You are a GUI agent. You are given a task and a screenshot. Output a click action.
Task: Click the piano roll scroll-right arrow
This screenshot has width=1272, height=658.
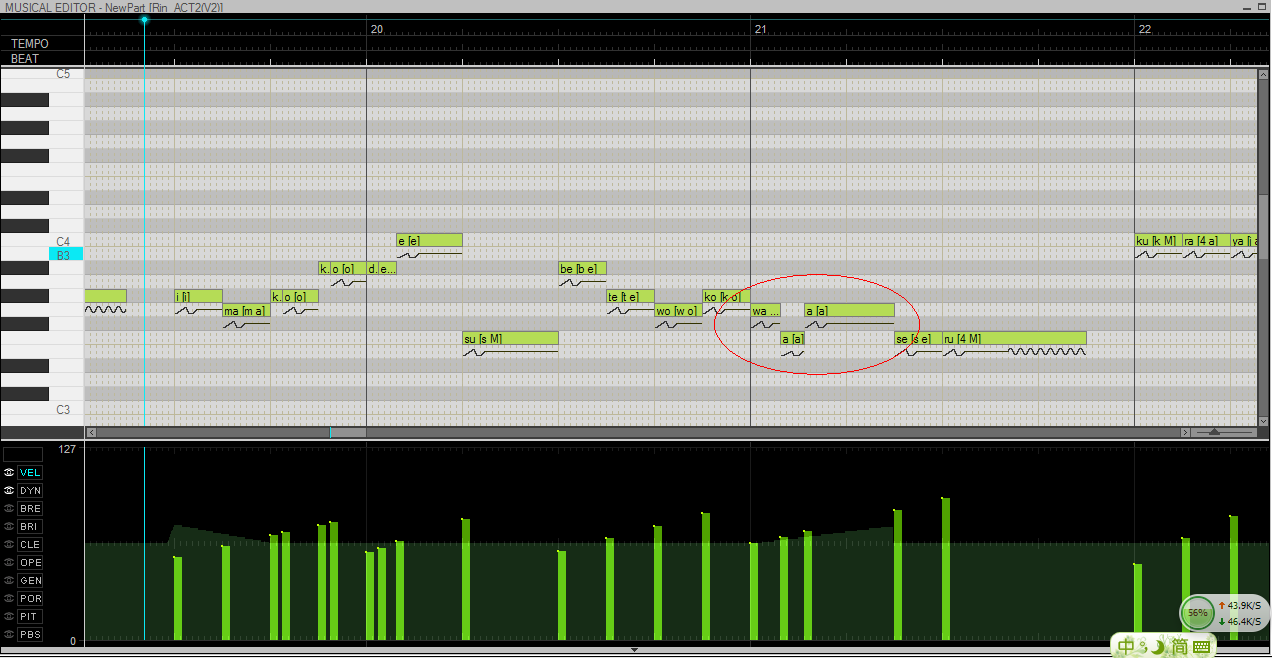(1186, 432)
